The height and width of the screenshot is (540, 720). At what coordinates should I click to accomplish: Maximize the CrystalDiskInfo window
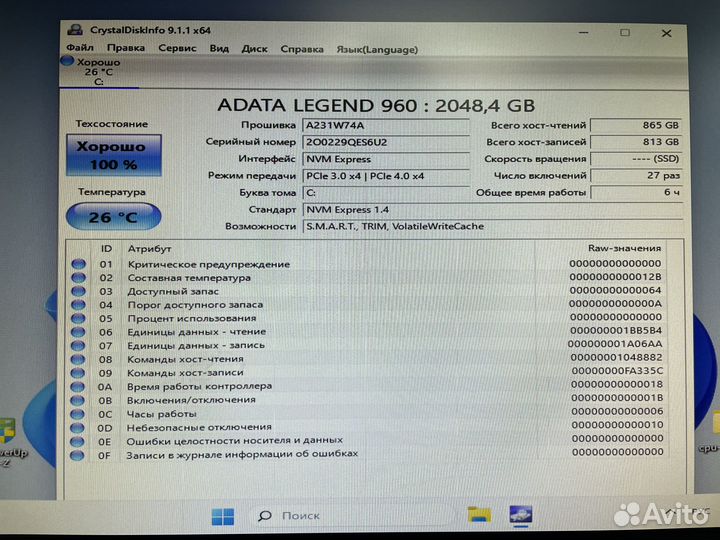pyautogui.click(x=624, y=33)
